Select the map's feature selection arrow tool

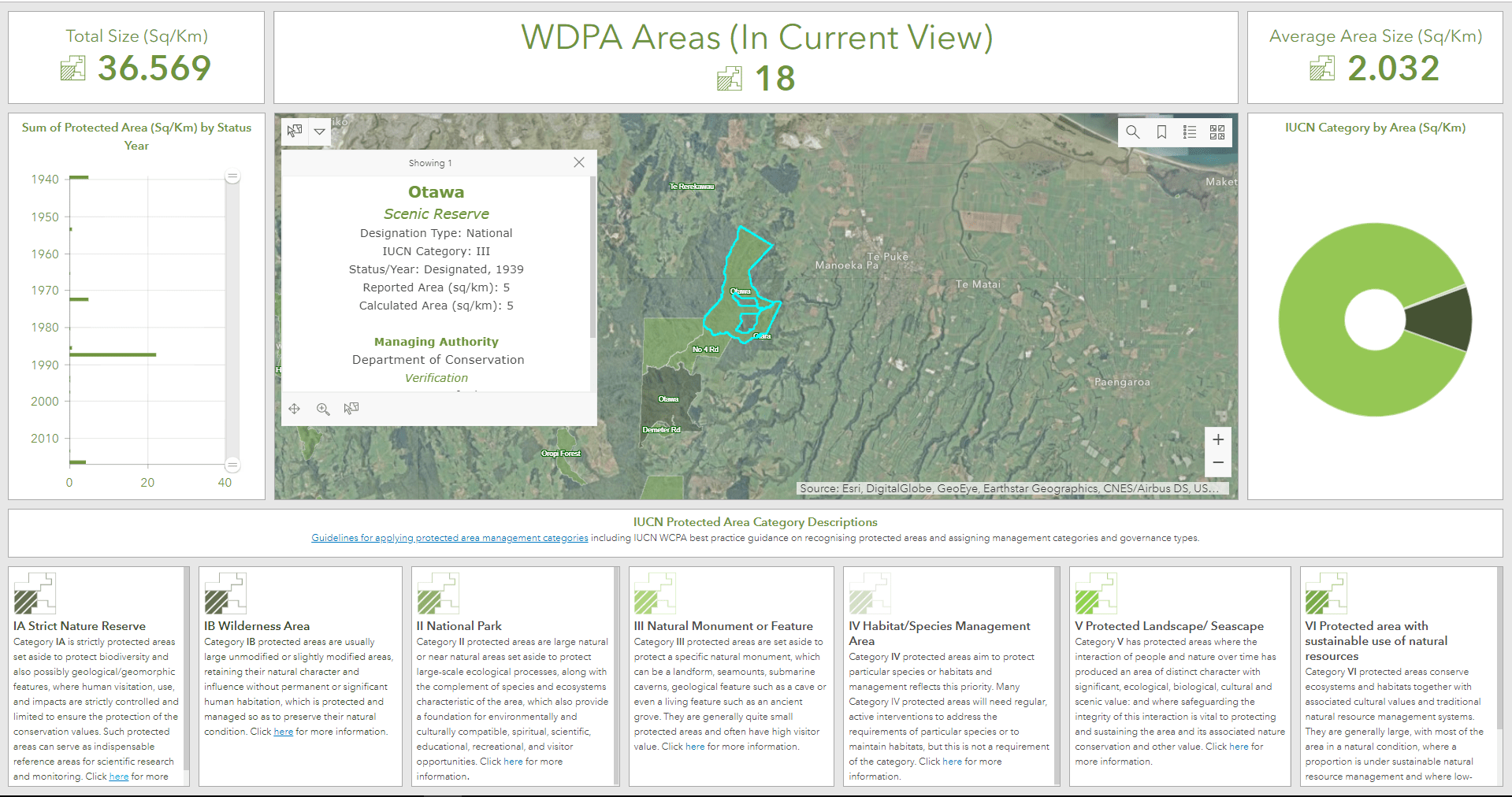[x=295, y=132]
